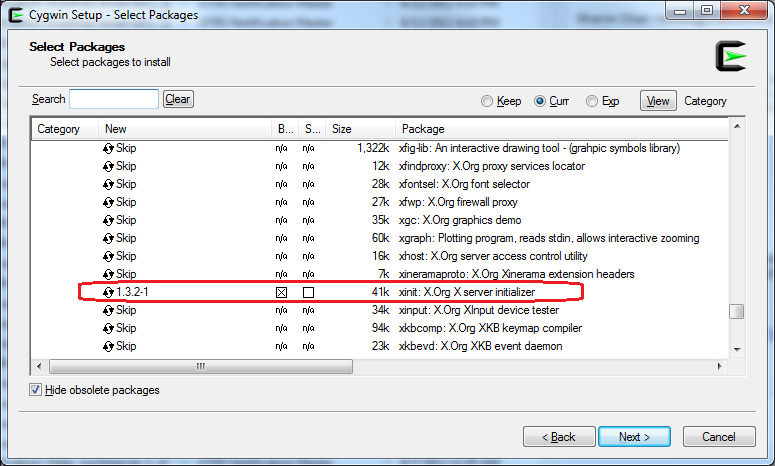Click Skip for xkbcomp package

pyautogui.click(x=126, y=329)
